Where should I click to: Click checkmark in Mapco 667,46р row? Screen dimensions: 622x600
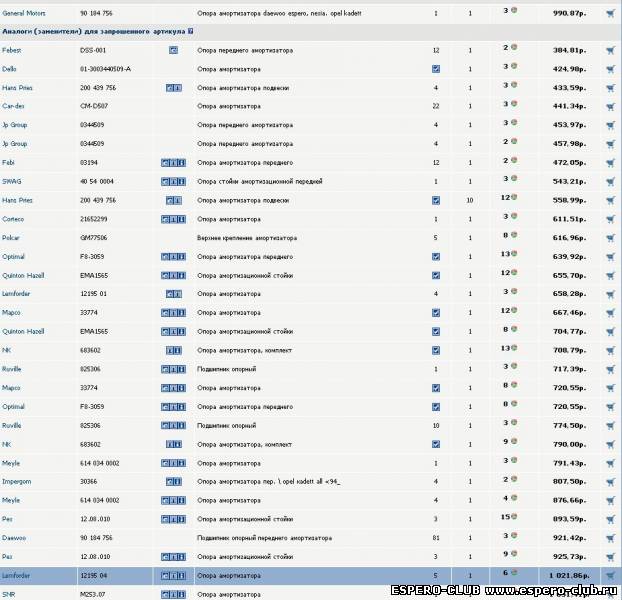436,313
